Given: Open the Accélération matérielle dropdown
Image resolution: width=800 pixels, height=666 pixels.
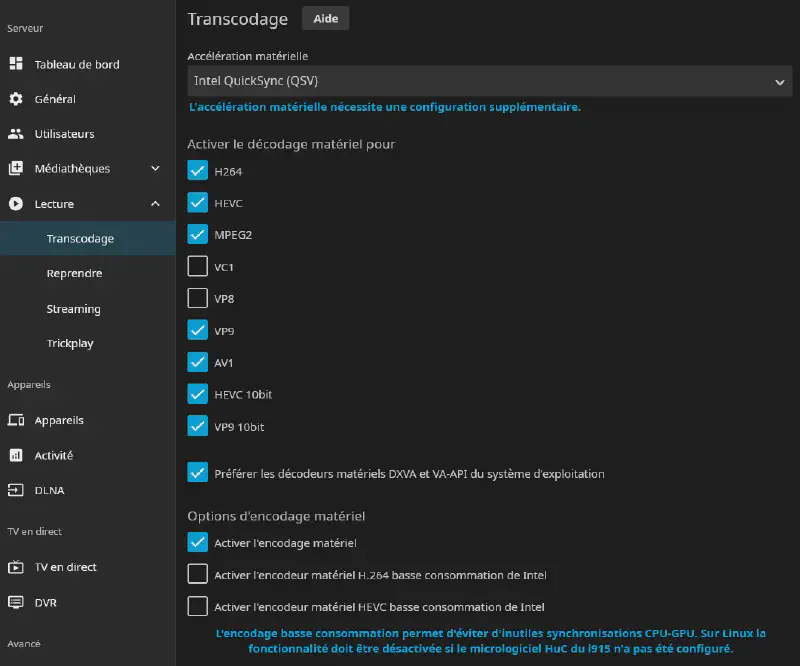Looking at the screenshot, I should tap(489, 81).
